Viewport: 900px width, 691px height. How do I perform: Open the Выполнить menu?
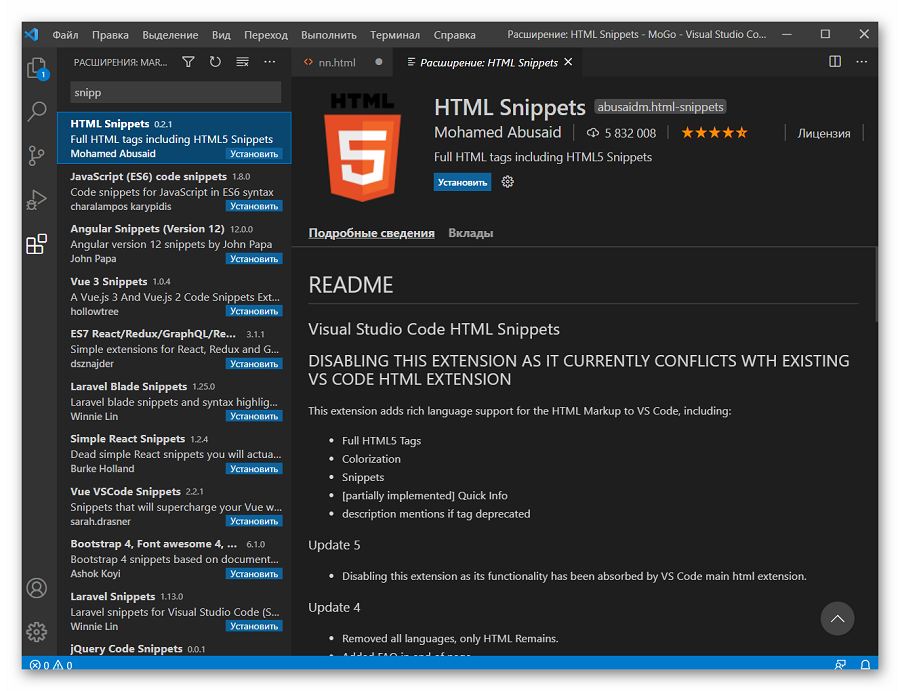click(x=329, y=35)
